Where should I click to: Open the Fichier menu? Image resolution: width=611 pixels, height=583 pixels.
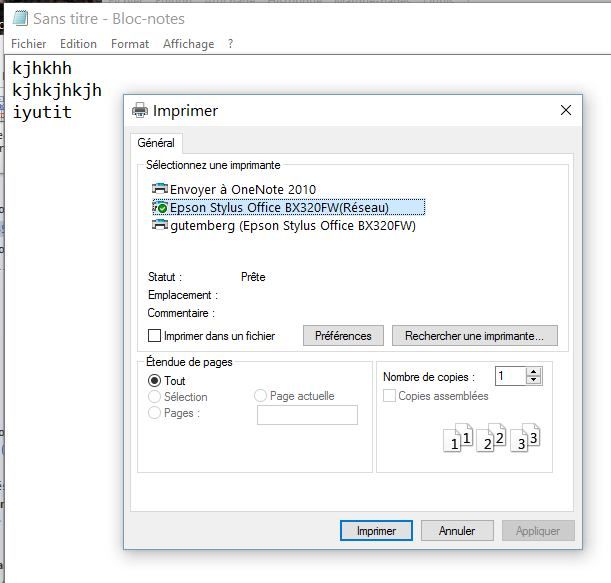(29, 44)
